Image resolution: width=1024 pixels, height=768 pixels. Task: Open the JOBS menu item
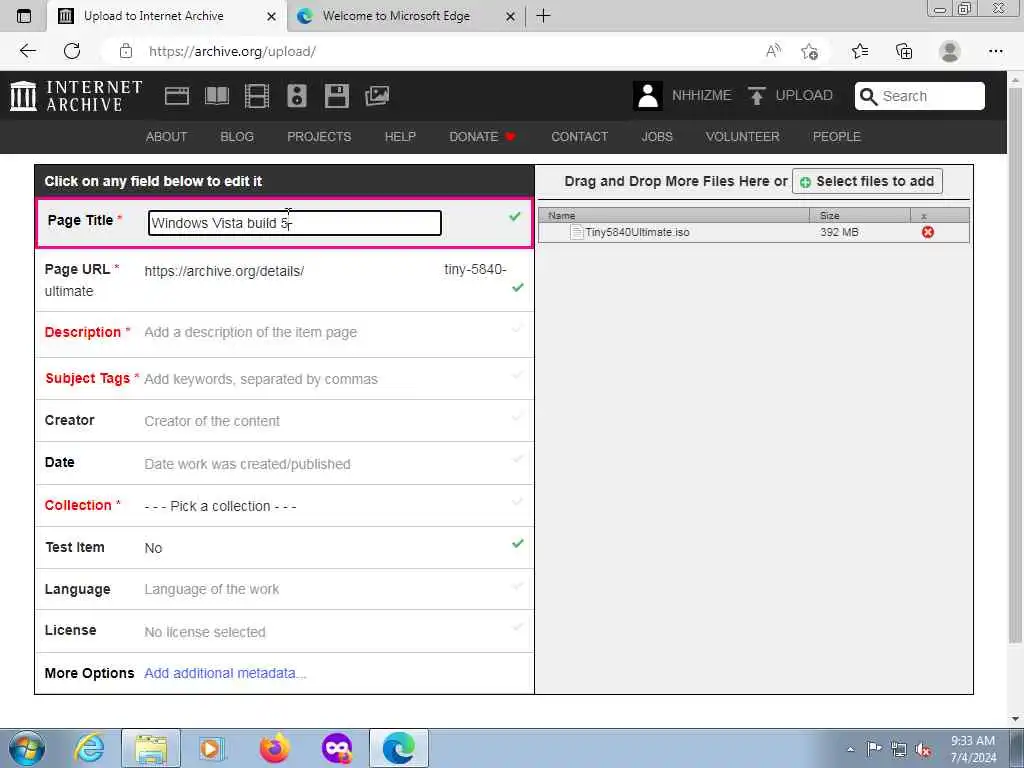(x=657, y=136)
